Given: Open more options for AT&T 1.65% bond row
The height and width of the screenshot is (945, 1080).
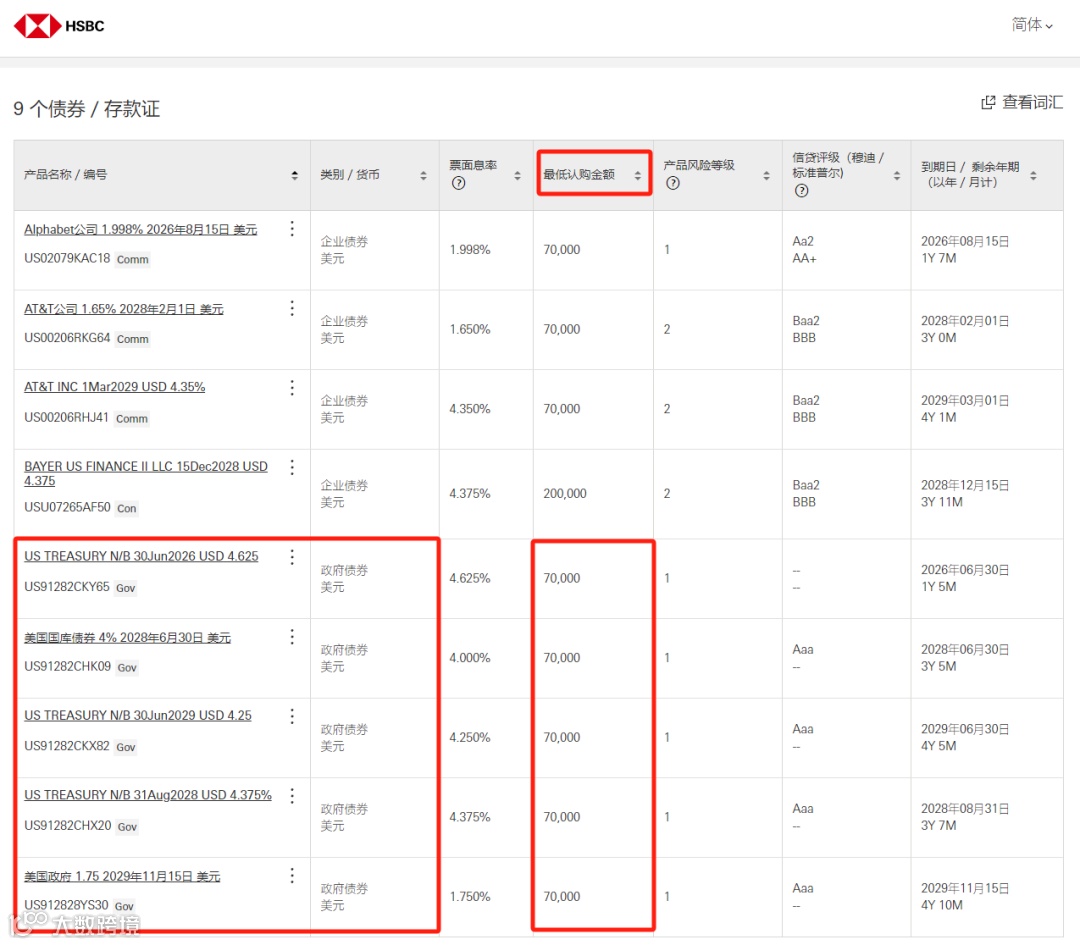Looking at the screenshot, I should point(292,308).
